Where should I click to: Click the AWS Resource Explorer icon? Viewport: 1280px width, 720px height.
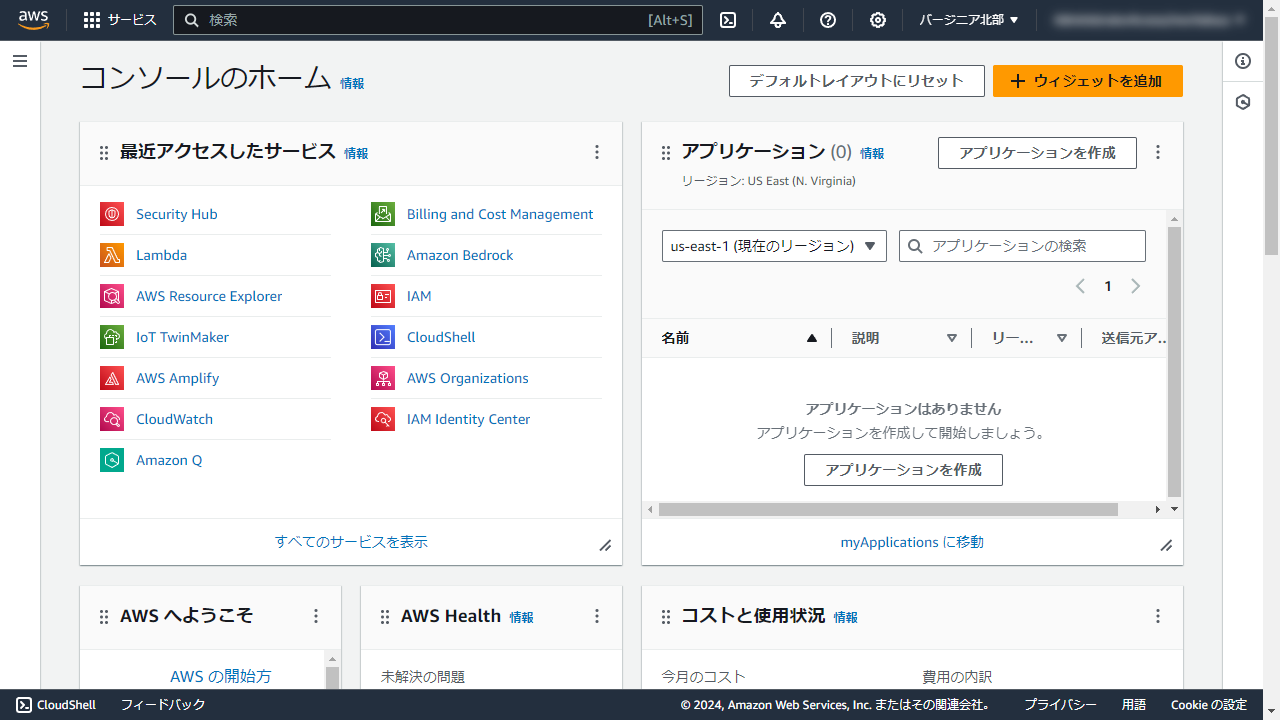(112, 296)
